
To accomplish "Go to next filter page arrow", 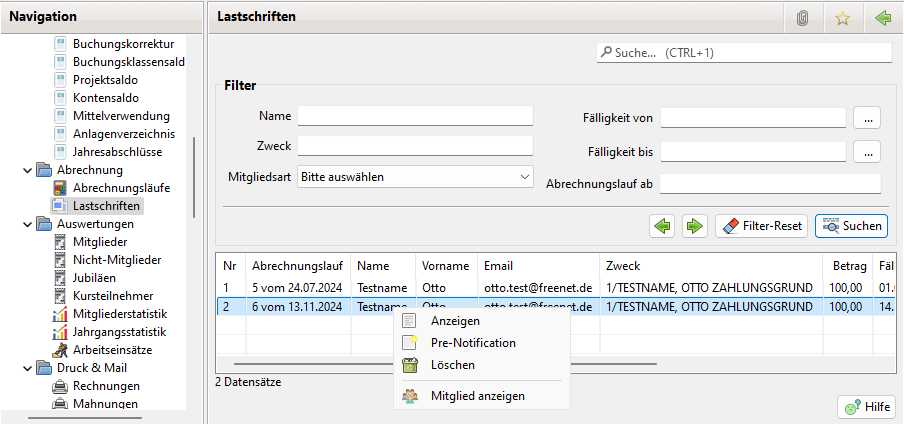I will pos(694,226).
